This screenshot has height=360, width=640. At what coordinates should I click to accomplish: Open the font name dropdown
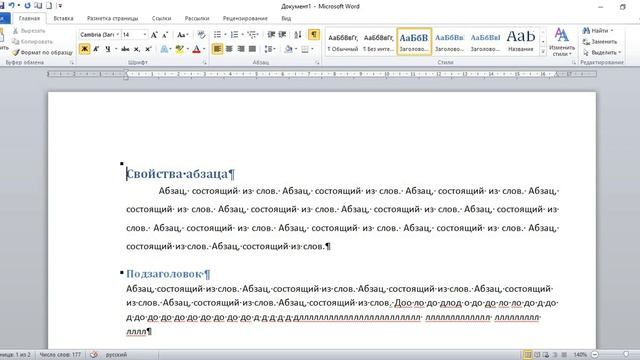118,35
